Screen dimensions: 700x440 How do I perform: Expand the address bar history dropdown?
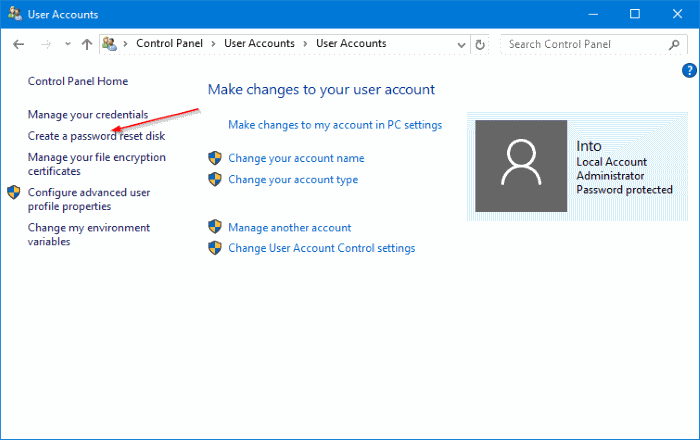tap(461, 44)
